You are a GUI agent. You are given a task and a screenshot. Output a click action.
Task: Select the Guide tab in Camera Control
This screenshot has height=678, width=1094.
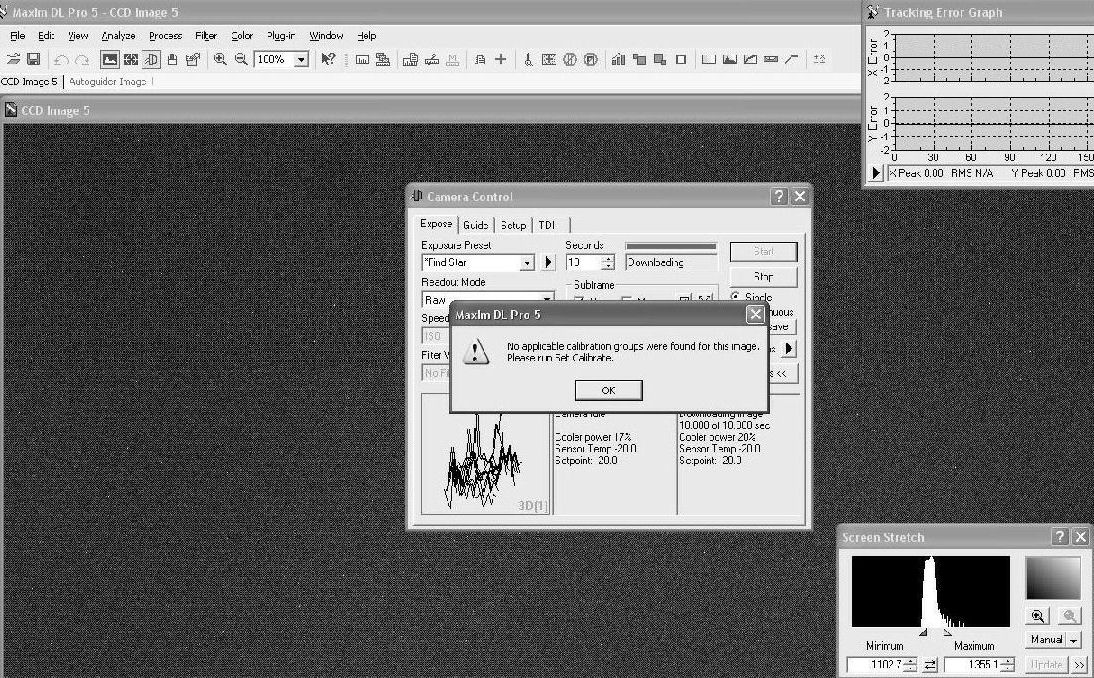pyautogui.click(x=475, y=225)
